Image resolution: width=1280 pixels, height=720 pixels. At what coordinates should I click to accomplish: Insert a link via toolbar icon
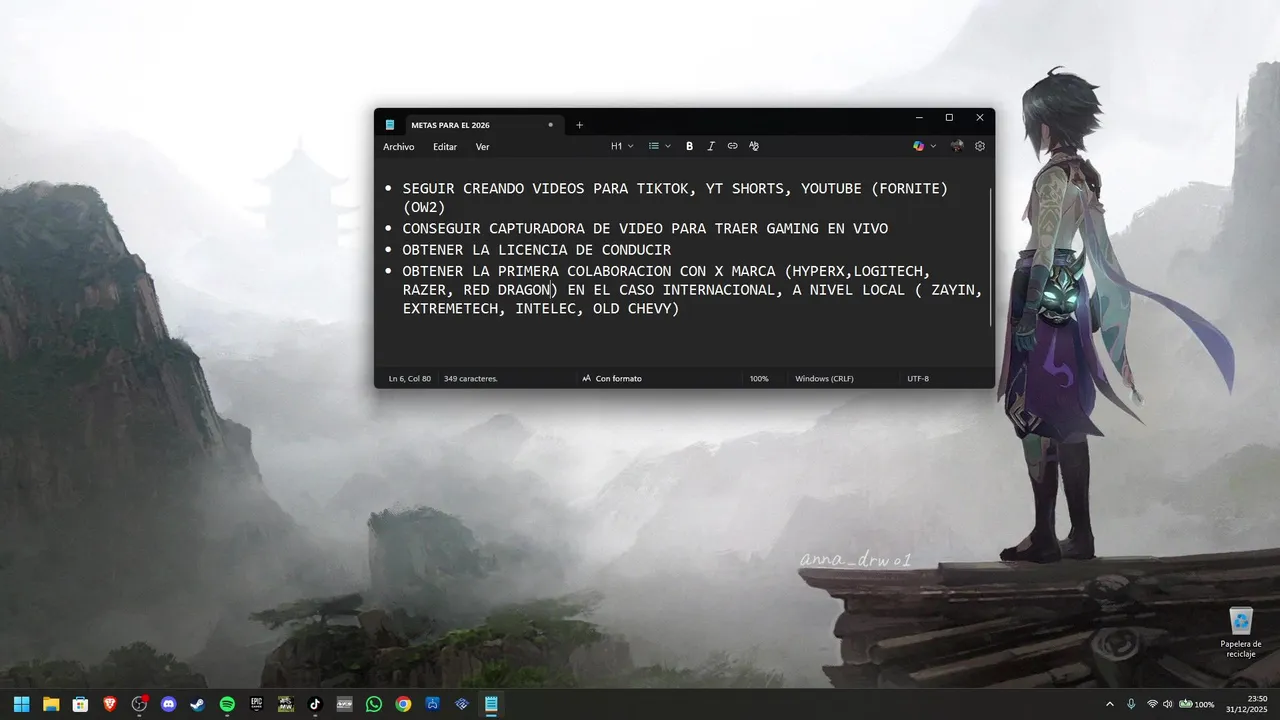(732, 146)
